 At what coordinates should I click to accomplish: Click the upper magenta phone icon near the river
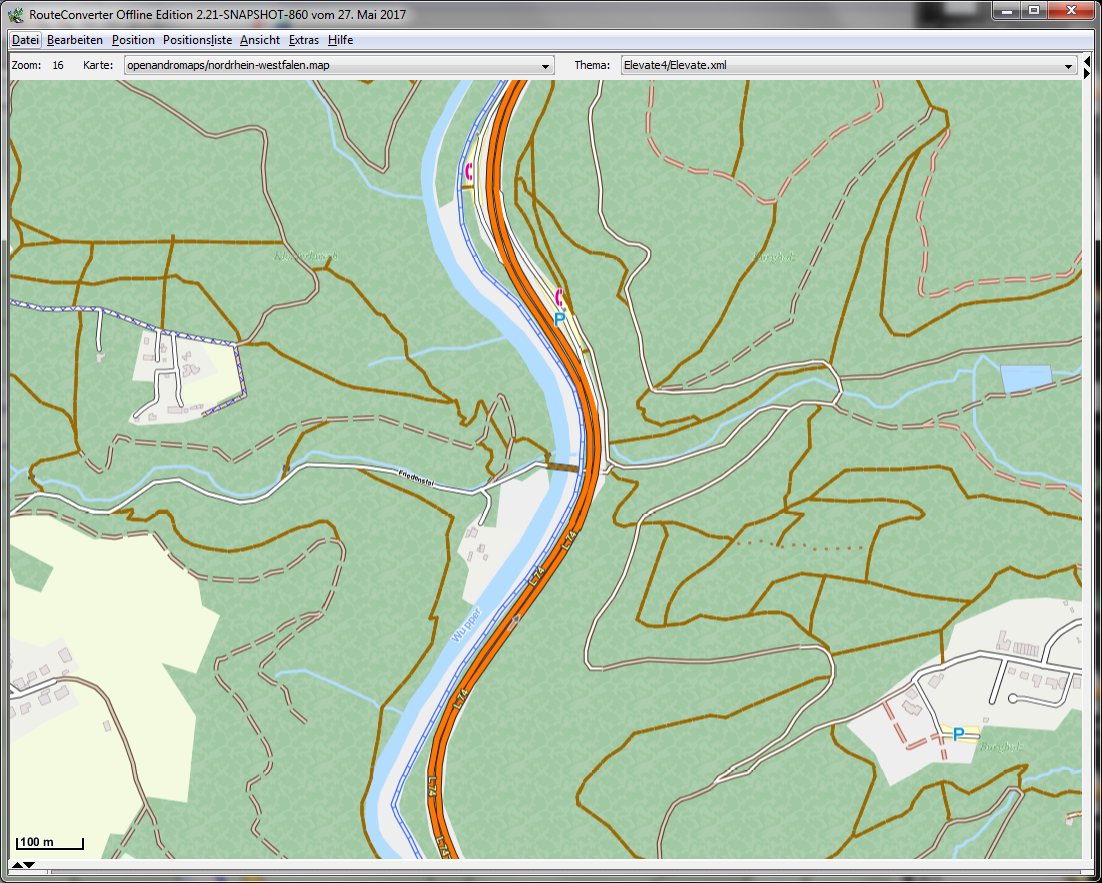[x=469, y=171]
